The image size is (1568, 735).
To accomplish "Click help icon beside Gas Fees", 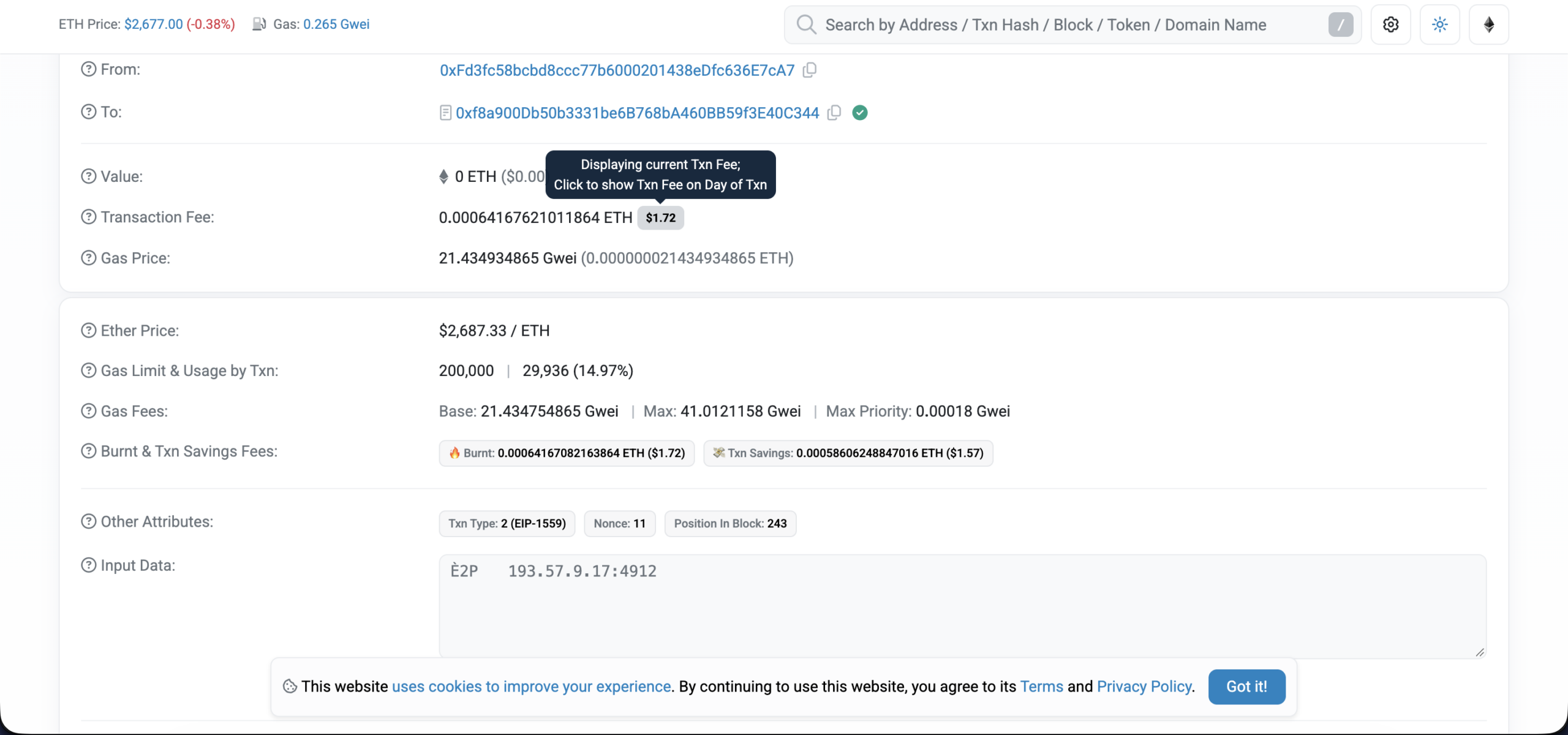I will [x=89, y=411].
